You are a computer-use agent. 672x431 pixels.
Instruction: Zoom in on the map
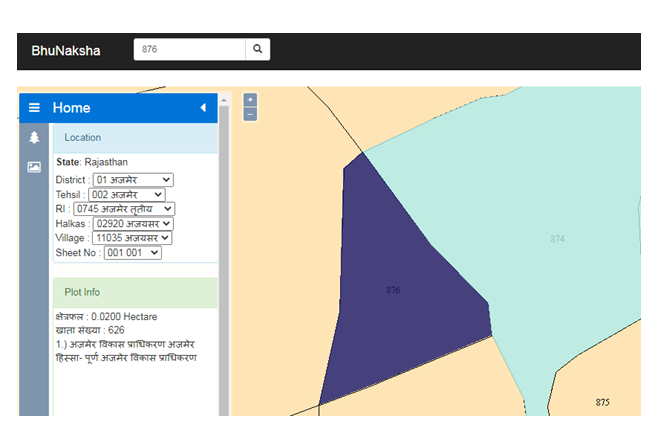pos(250,100)
